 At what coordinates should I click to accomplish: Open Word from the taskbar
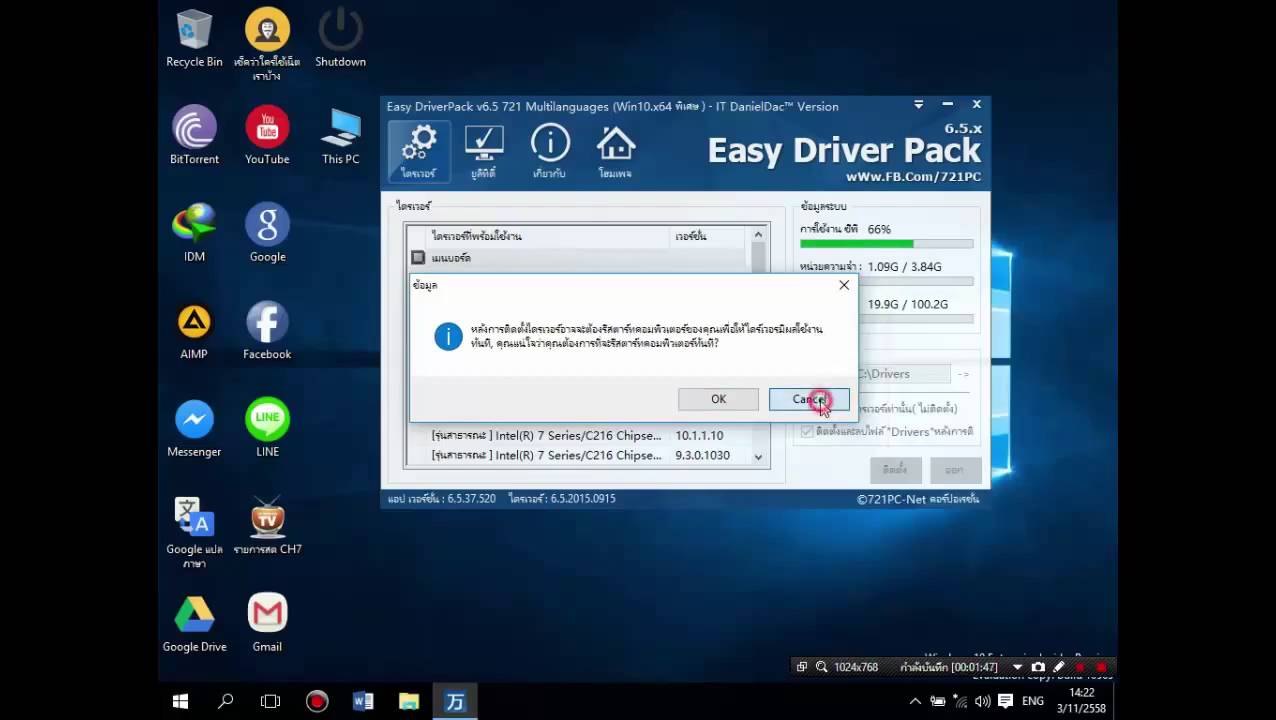(363, 701)
